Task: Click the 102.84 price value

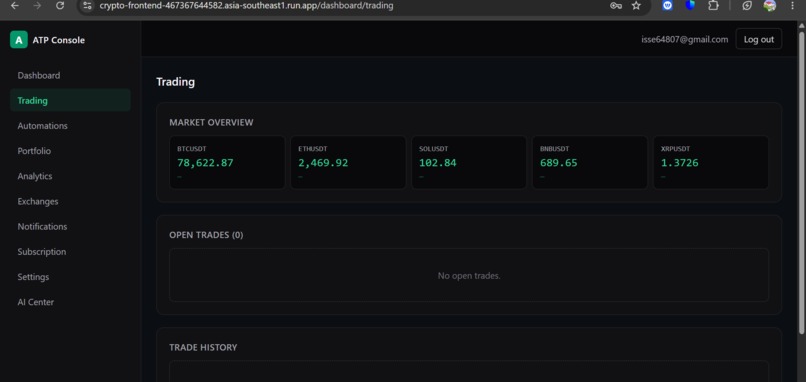Action: (437, 163)
